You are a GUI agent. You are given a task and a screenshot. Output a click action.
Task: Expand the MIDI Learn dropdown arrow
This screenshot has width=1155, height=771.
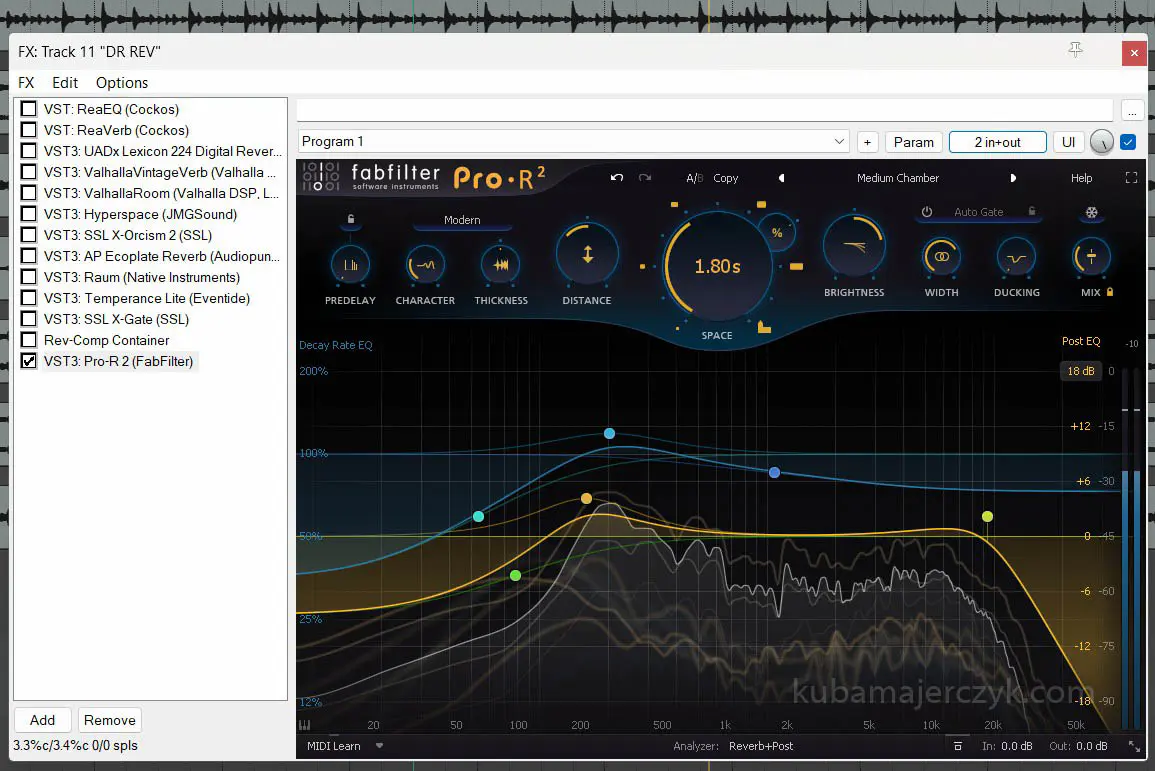379,746
